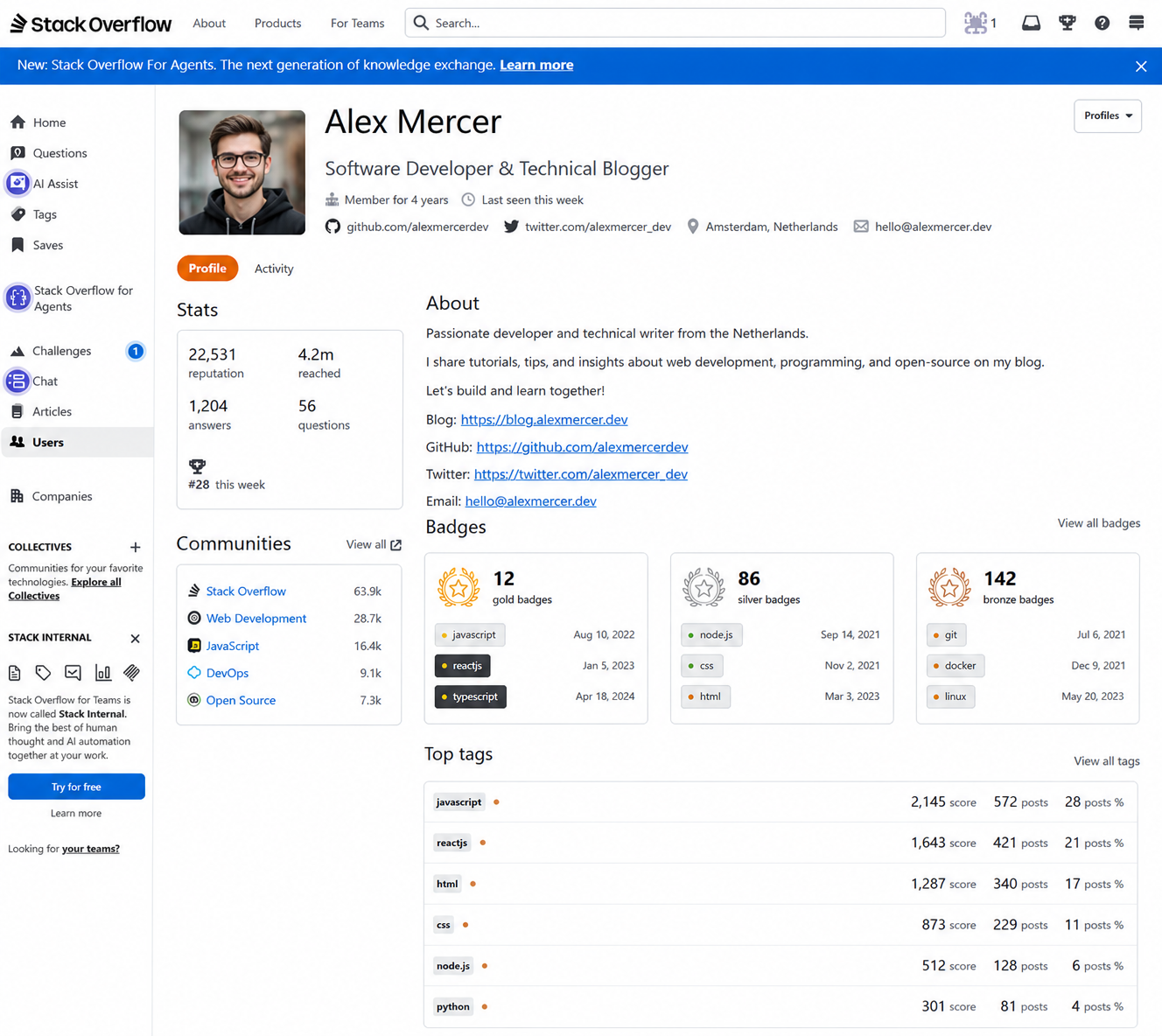
Task: Open the Web Development community
Action: (256, 619)
